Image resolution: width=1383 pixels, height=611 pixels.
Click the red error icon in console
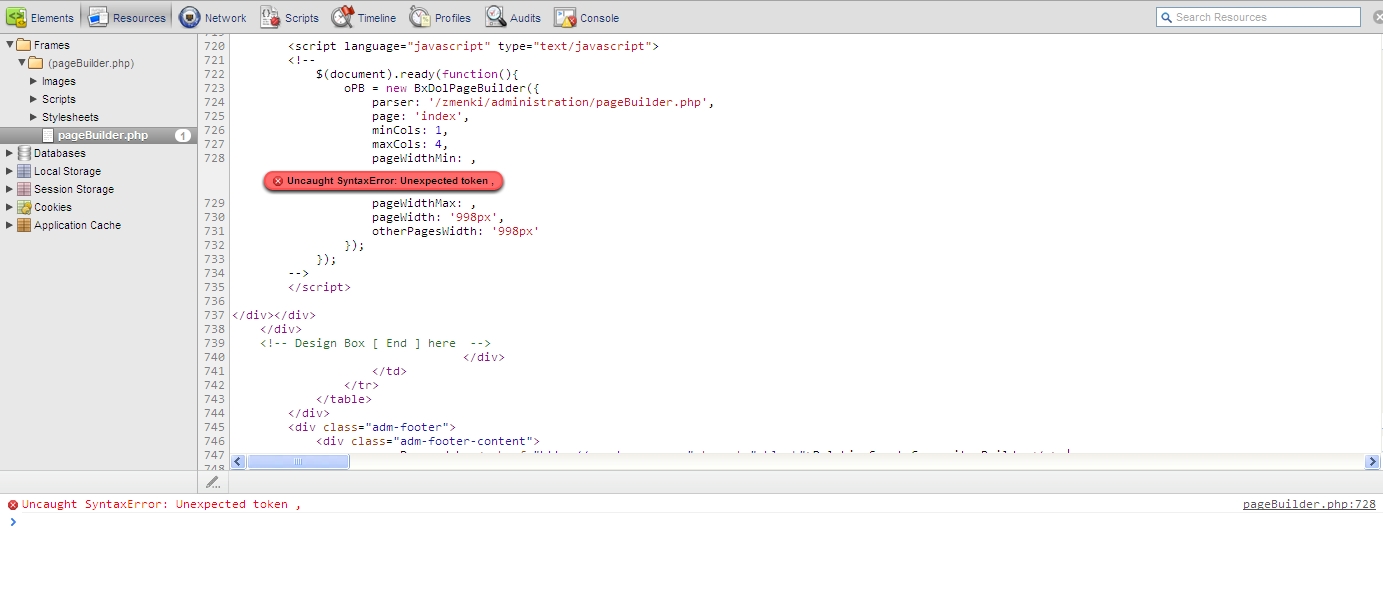point(13,505)
